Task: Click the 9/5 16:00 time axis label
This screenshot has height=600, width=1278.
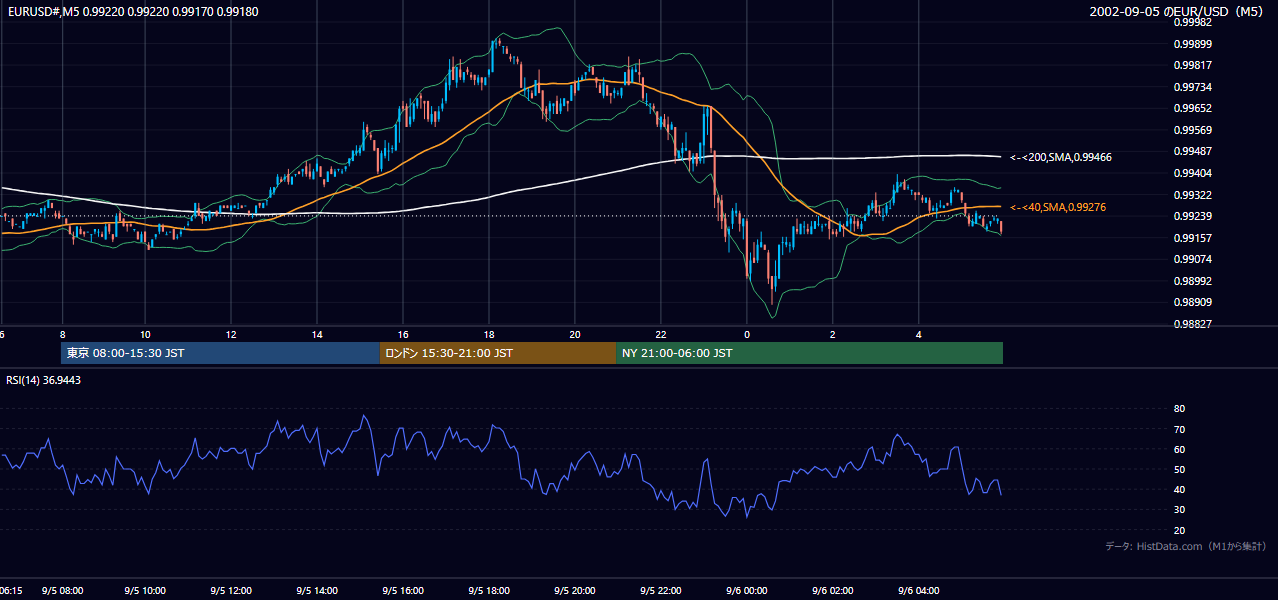Action: [x=403, y=591]
